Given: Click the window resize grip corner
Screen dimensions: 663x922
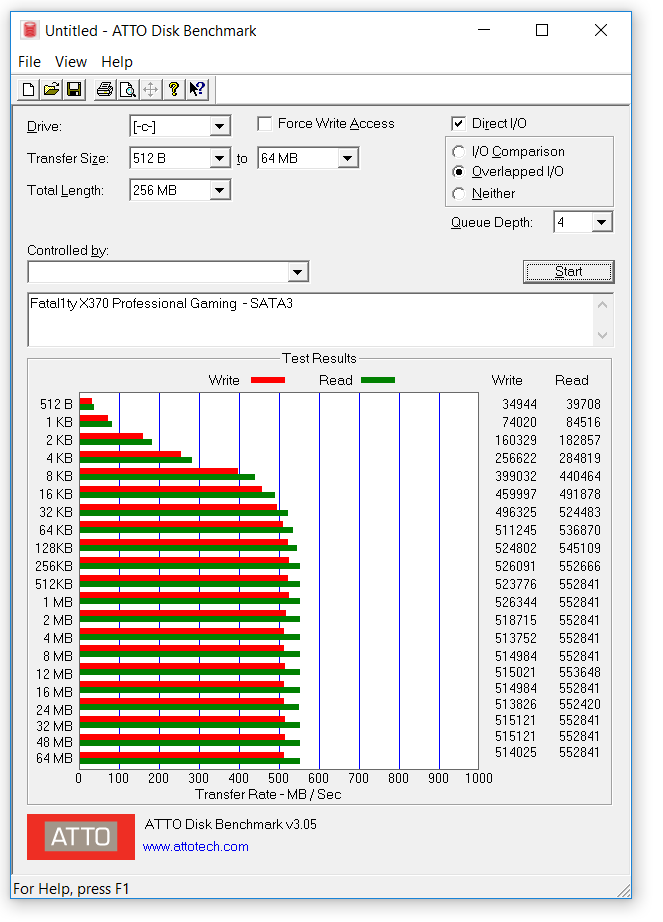Looking at the screenshot, I should pos(624,890).
